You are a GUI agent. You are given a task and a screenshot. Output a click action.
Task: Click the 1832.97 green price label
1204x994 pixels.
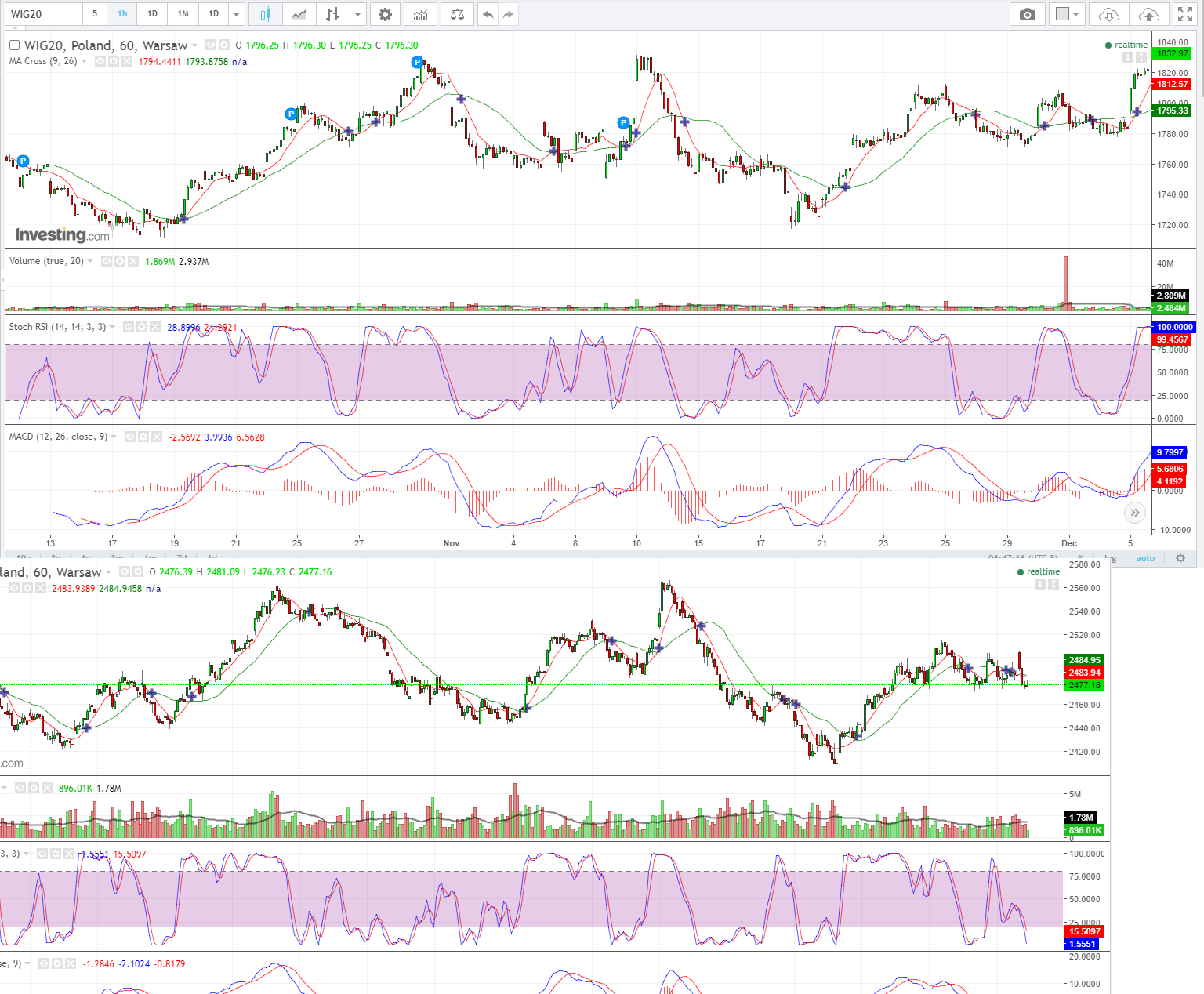(x=1173, y=53)
